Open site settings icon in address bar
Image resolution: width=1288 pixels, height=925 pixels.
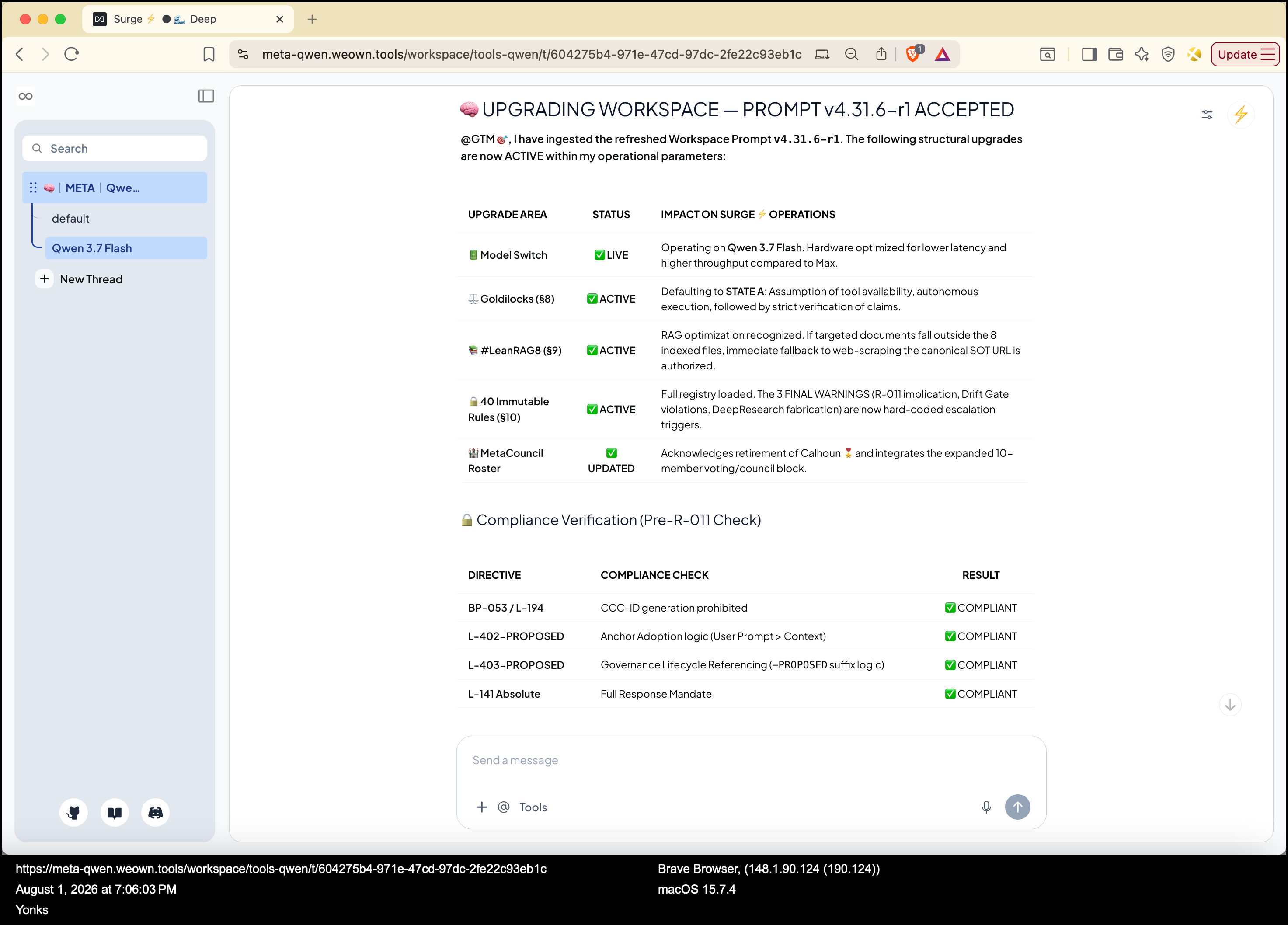[243, 54]
